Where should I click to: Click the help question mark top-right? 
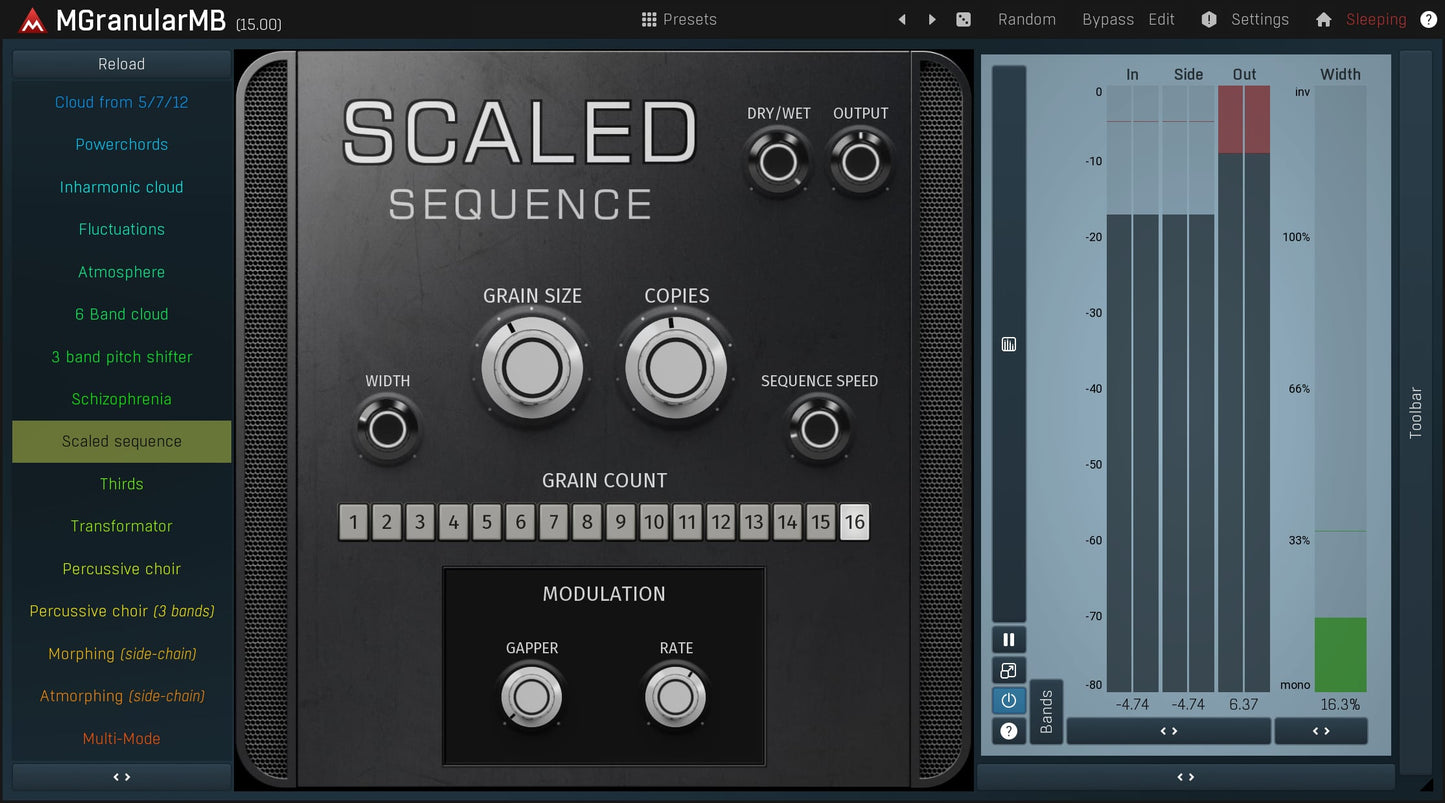[x=1428, y=19]
